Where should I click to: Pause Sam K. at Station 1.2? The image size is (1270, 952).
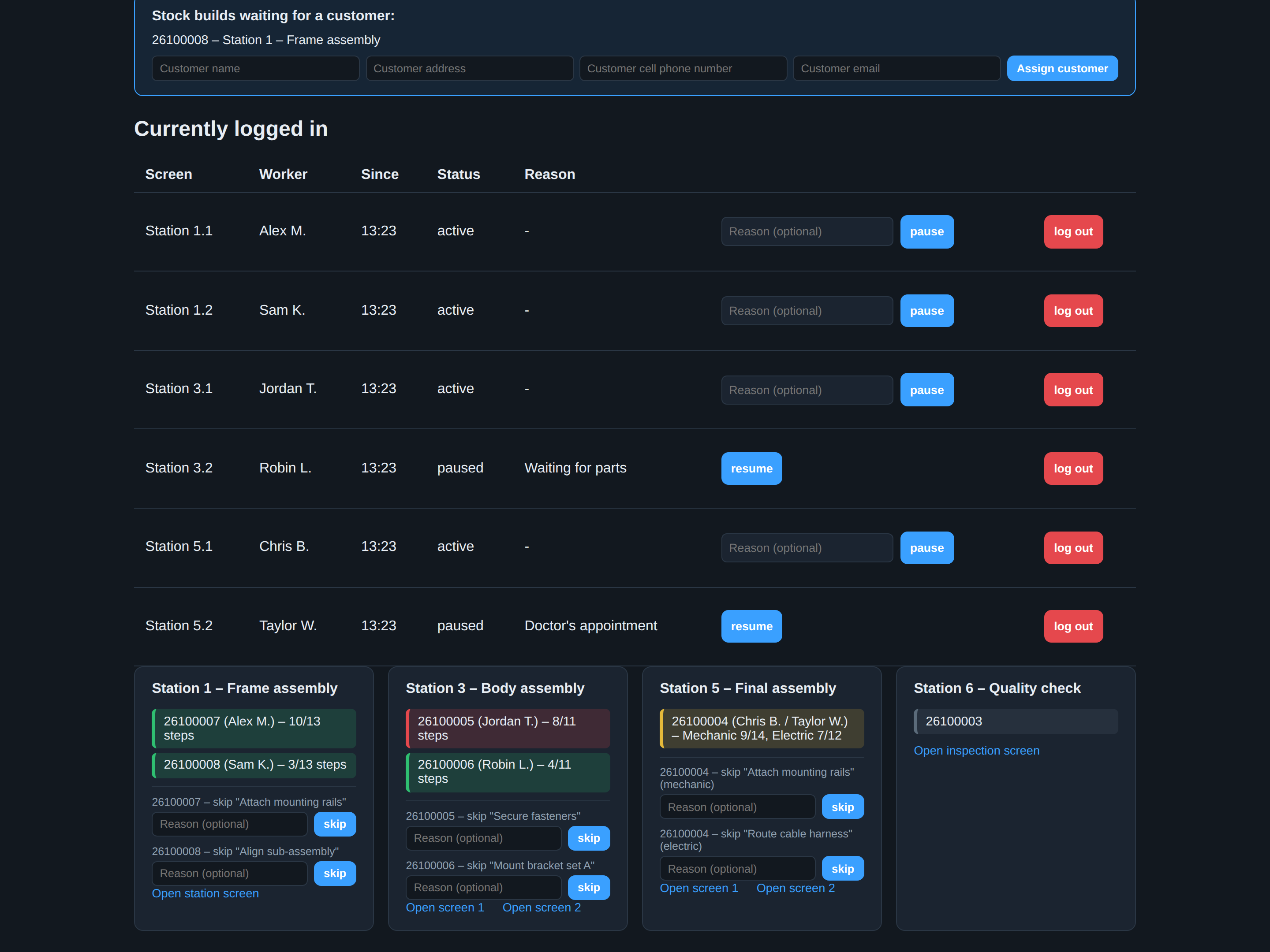(x=926, y=311)
